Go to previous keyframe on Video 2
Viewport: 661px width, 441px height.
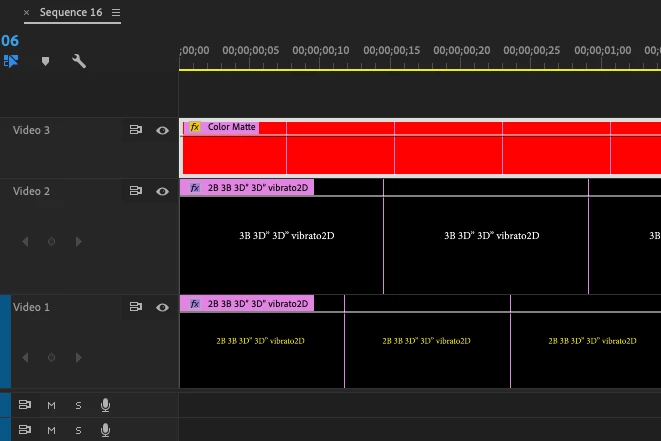(25, 242)
